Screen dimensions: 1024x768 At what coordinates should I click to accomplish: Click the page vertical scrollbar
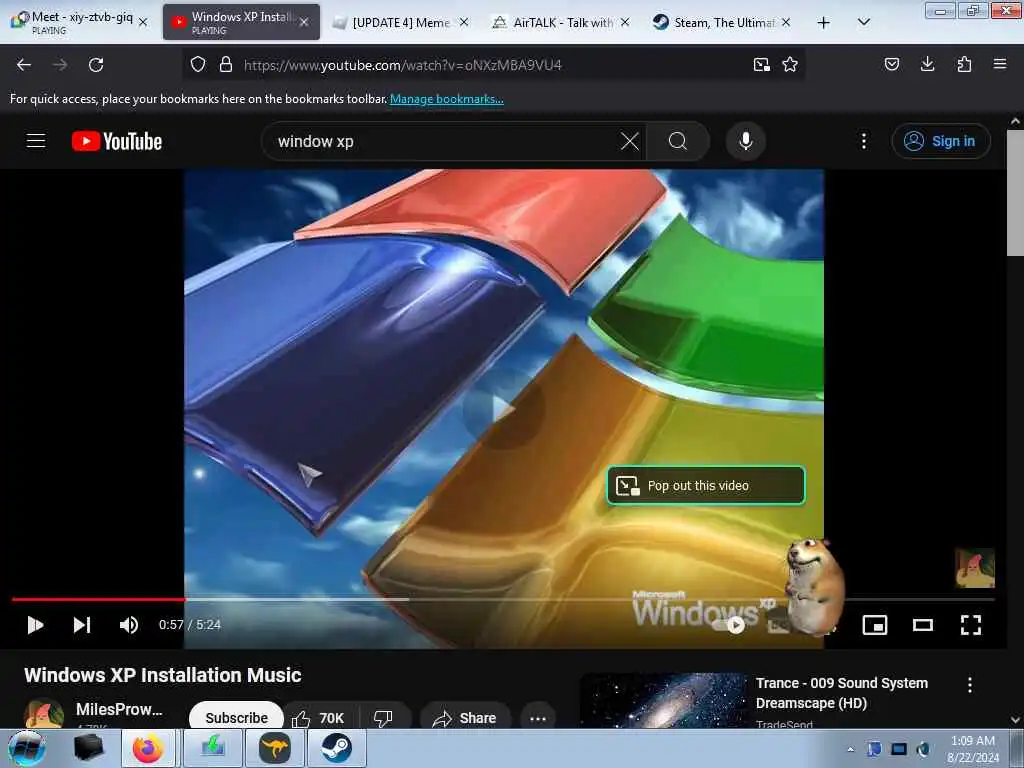(x=1016, y=193)
